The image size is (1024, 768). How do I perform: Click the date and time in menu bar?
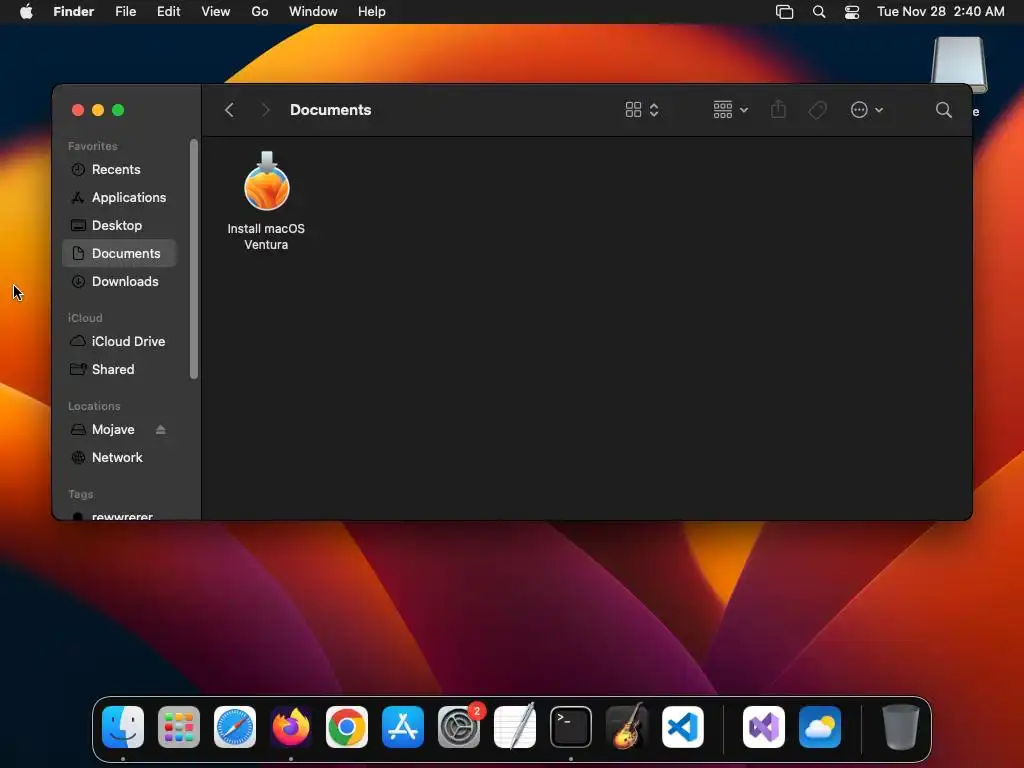[940, 12]
